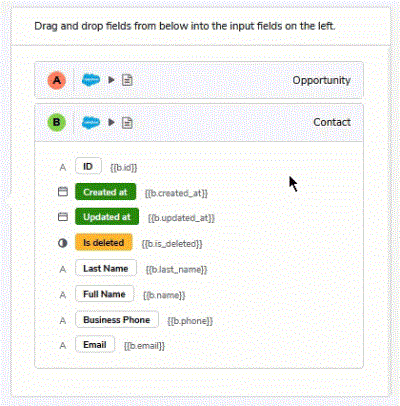Screen dimensions: 400x406
Task: Select the green Created at pill
Action: click(x=105, y=192)
